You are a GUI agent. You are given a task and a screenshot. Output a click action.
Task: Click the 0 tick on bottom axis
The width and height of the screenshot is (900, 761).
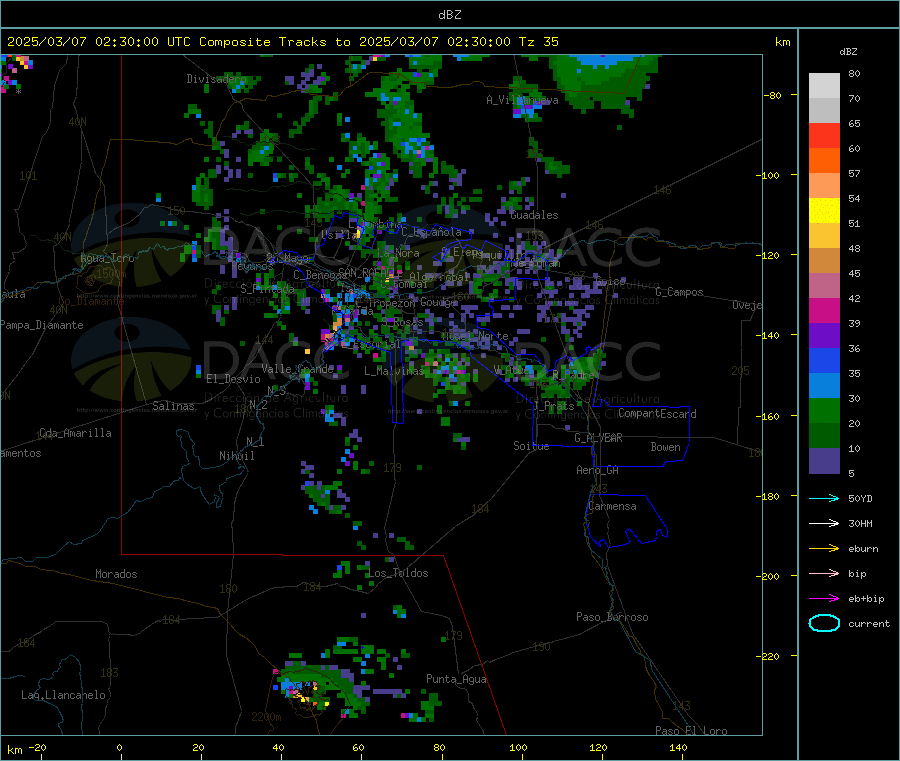tap(119, 747)
